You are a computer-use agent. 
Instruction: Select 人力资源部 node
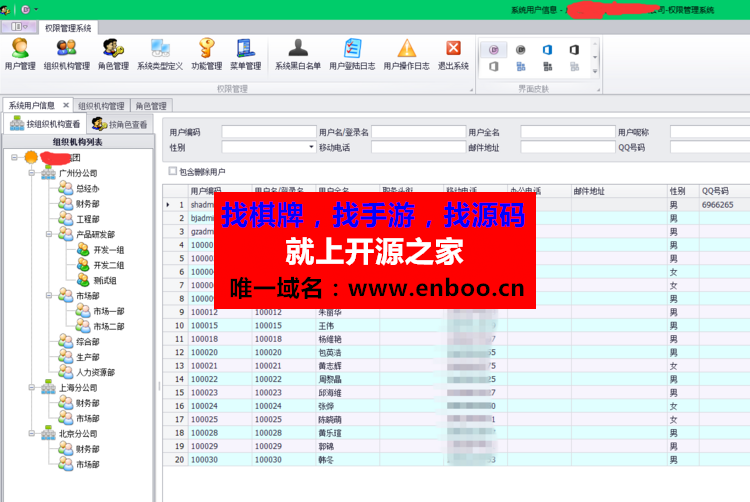click(x=95, y=372)
